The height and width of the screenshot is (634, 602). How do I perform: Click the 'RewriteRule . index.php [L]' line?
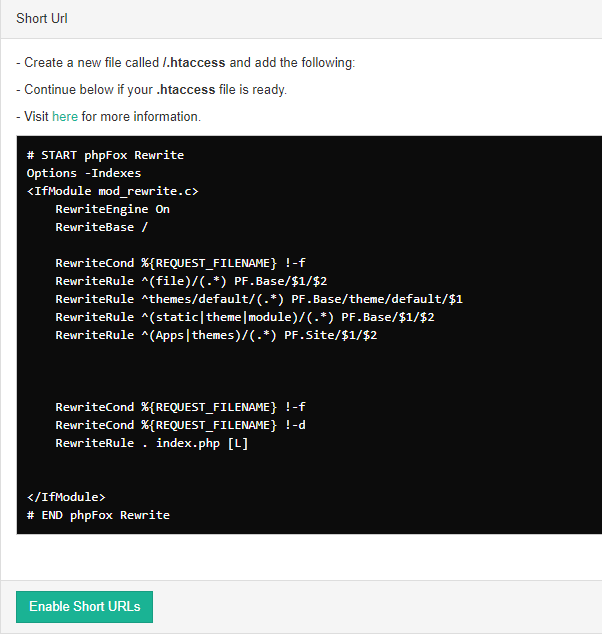(x=151, y=443)
